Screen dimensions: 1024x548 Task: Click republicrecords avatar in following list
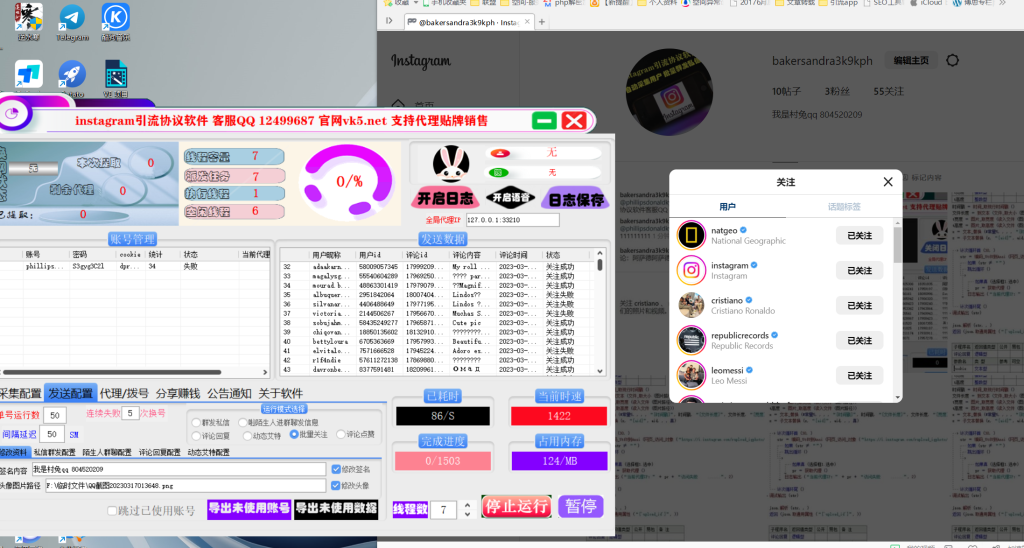click(690, 340)
